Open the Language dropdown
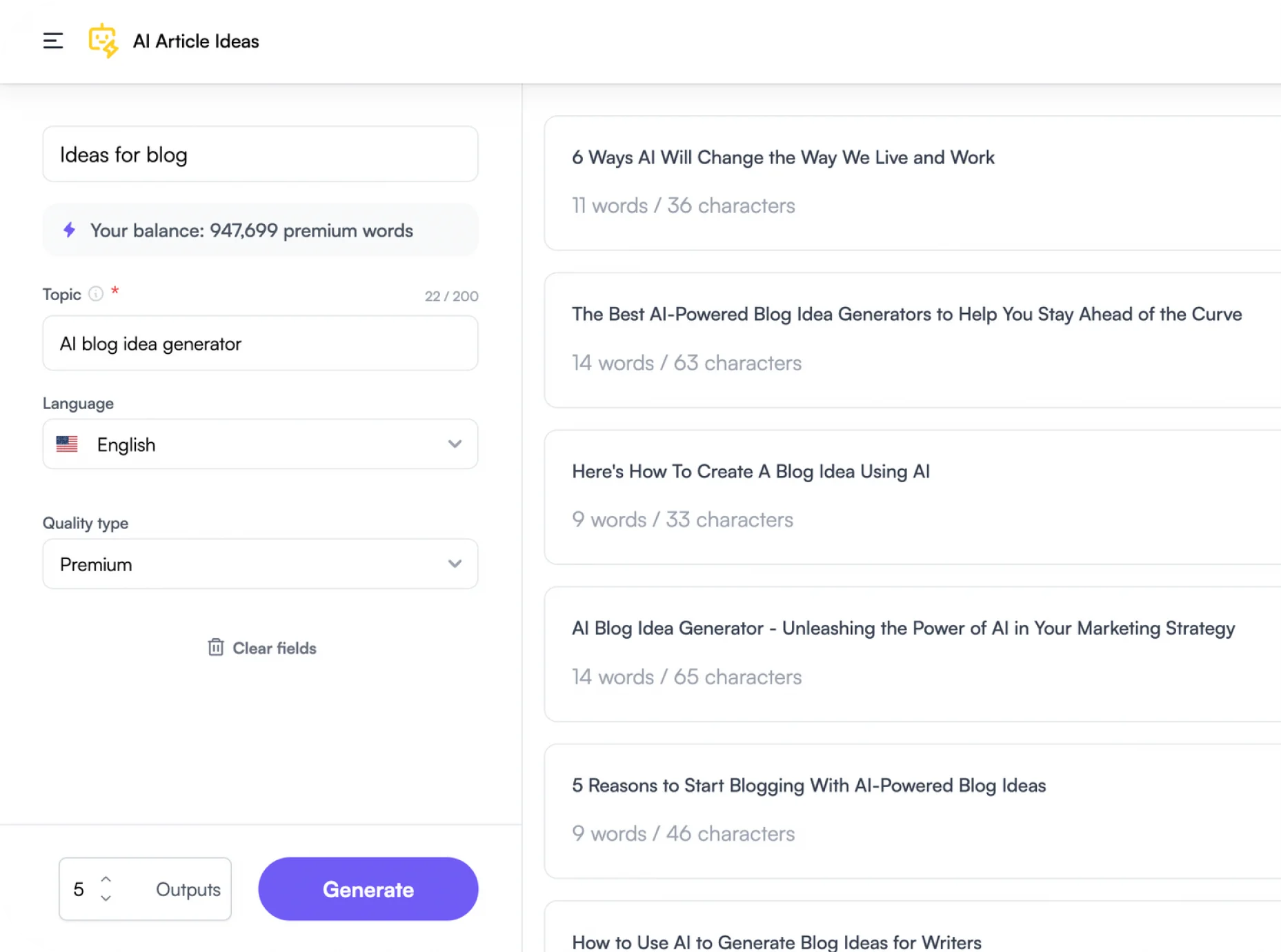Viewport: 1281px width, 952px height. 261,444
